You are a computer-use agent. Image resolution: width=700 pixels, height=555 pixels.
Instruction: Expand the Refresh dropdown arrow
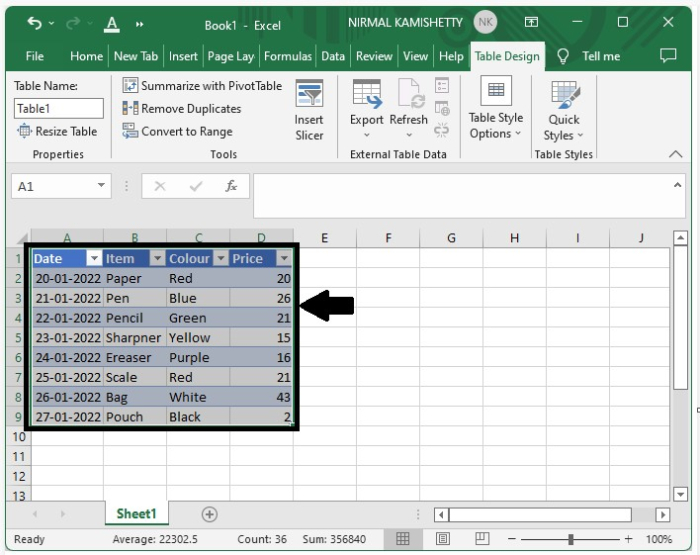[x=408, y=135]
